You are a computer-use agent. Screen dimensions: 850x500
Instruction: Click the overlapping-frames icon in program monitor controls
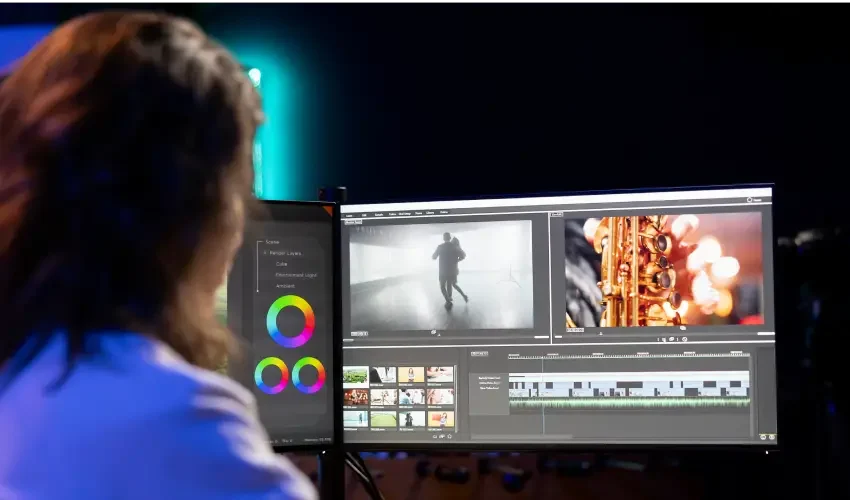click(672, 339)
